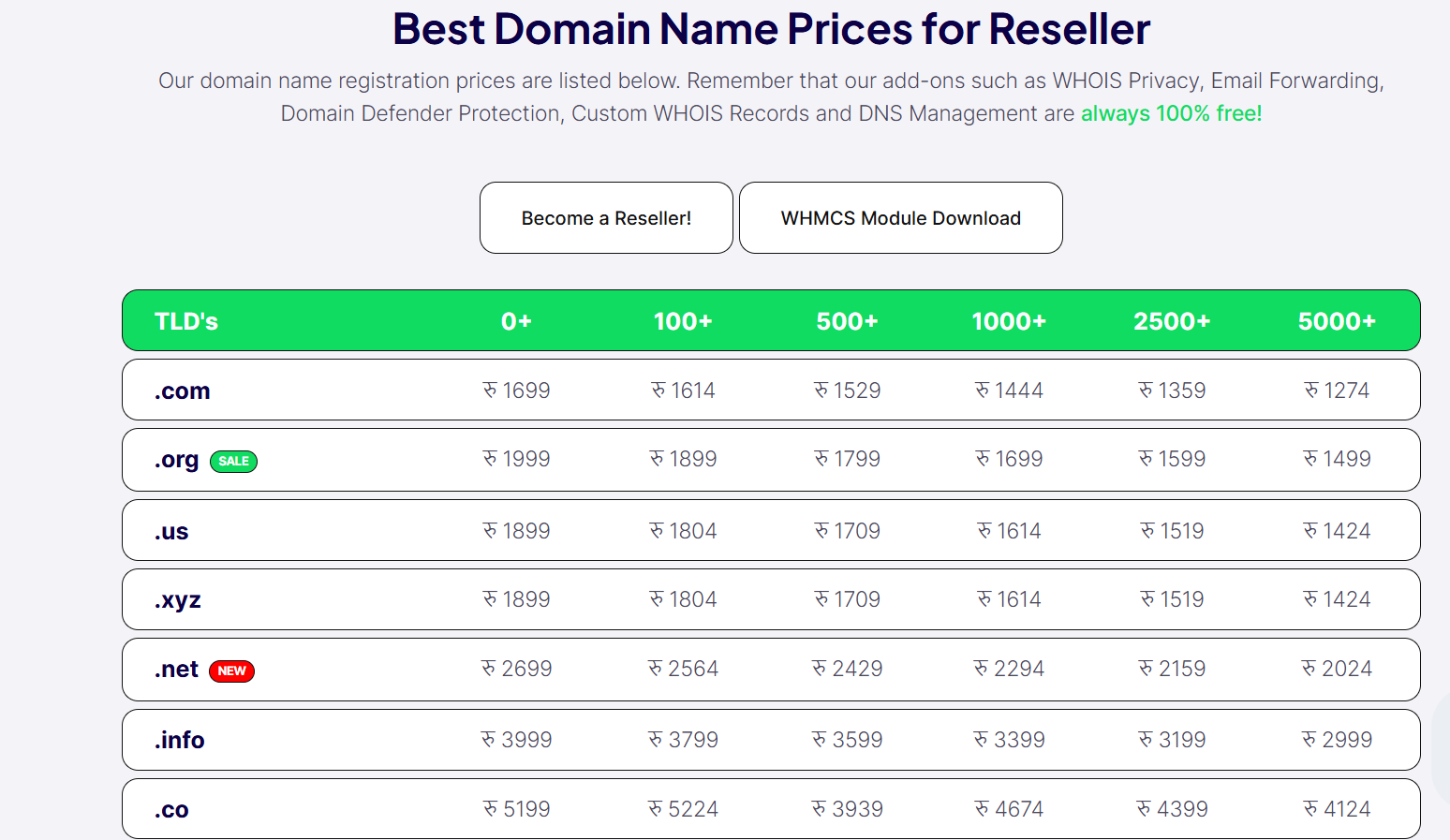Click the TLD's column header

(x=186, y=321)
